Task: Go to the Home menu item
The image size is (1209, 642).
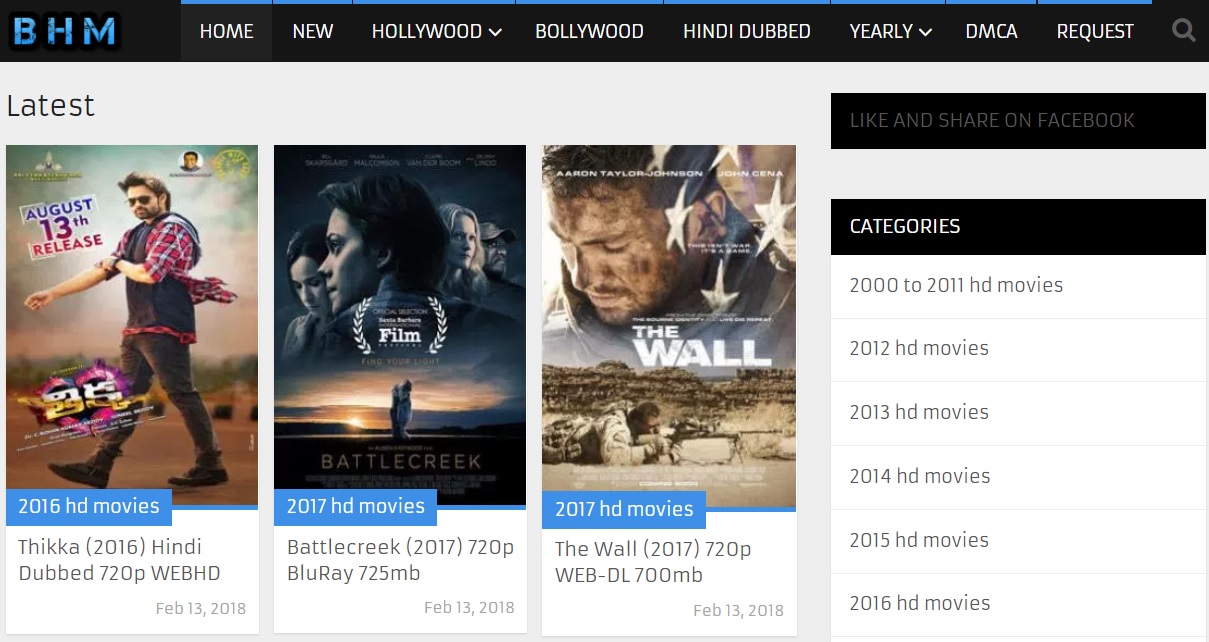Action: click(x=226, y=31)
